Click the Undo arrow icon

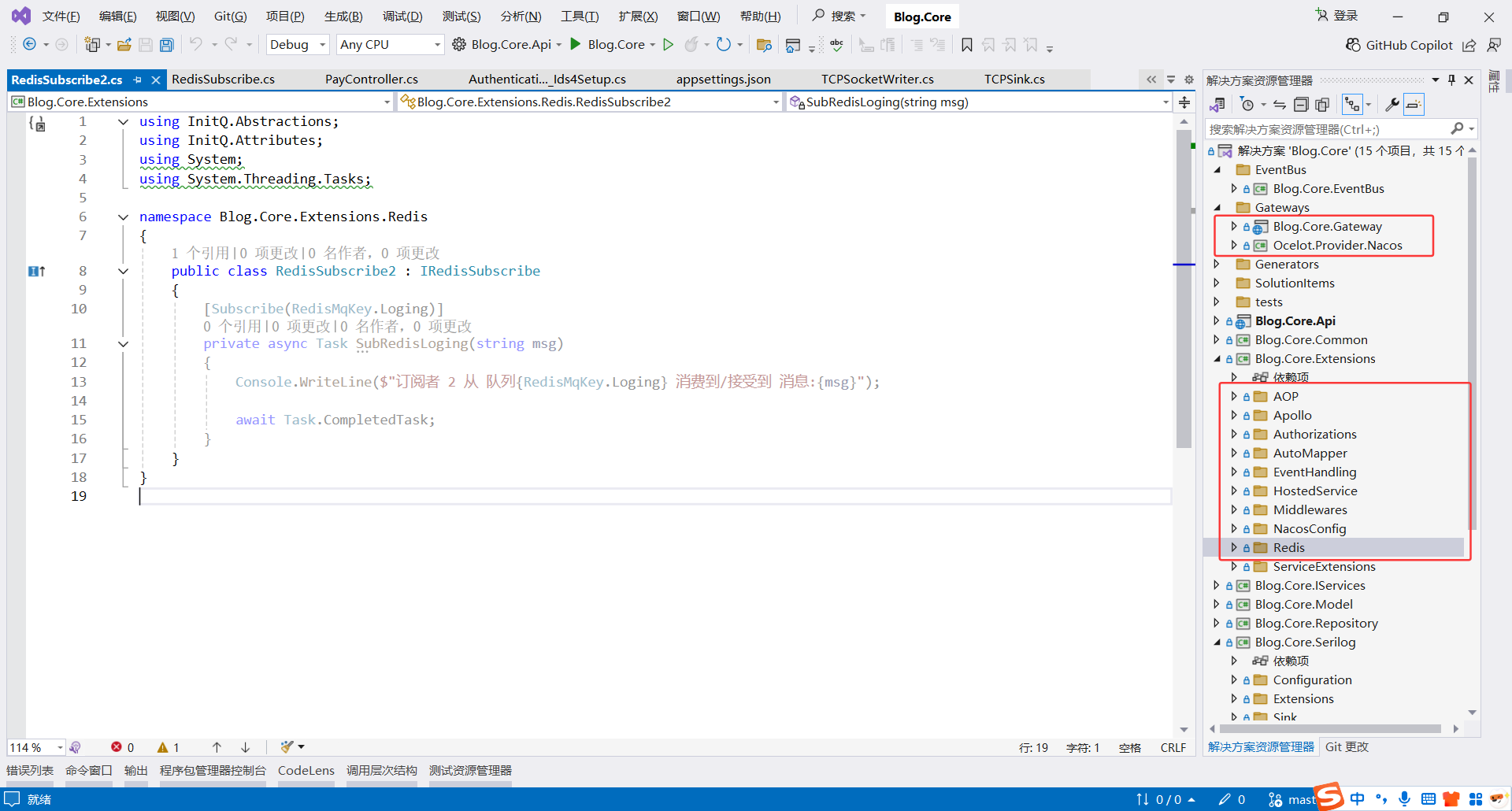pos(196,44)
